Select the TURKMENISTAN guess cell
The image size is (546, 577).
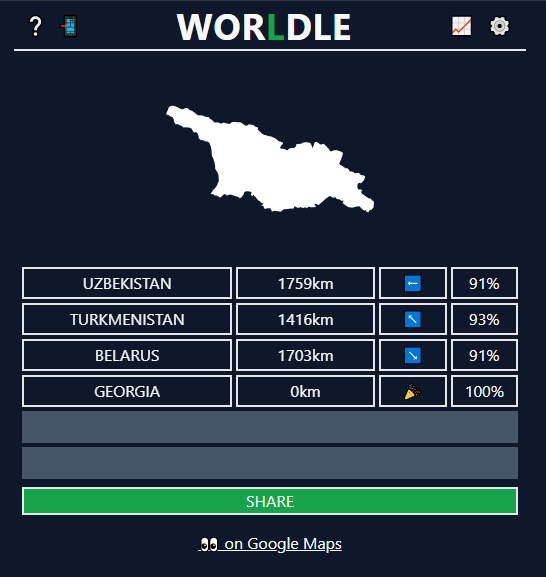(127, 319)
